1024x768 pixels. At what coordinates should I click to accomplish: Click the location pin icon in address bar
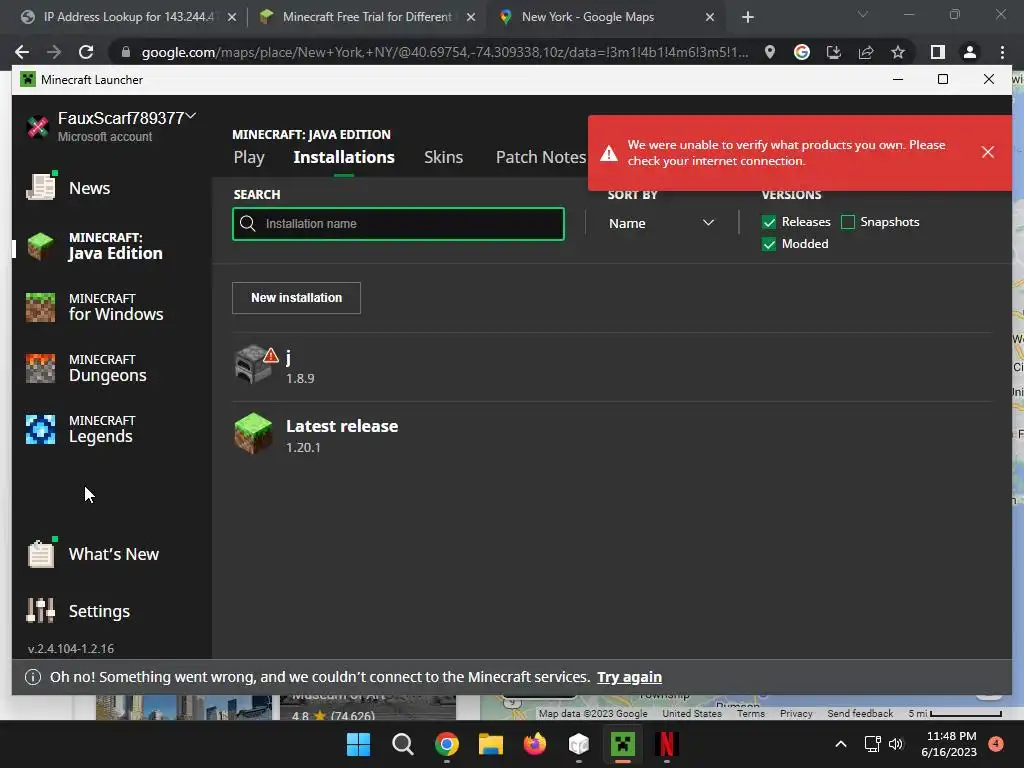770,52
